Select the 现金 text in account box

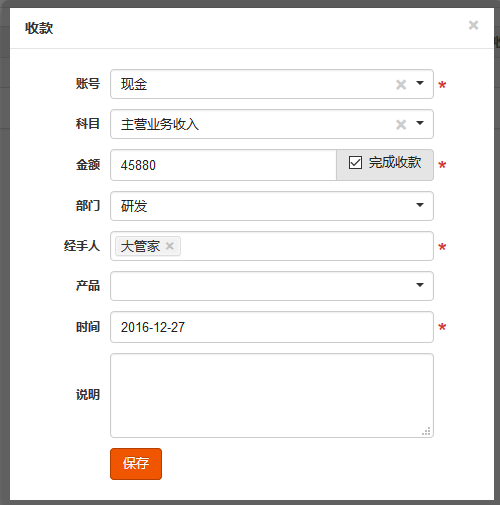pyautogui.click(x=134, y=84)
